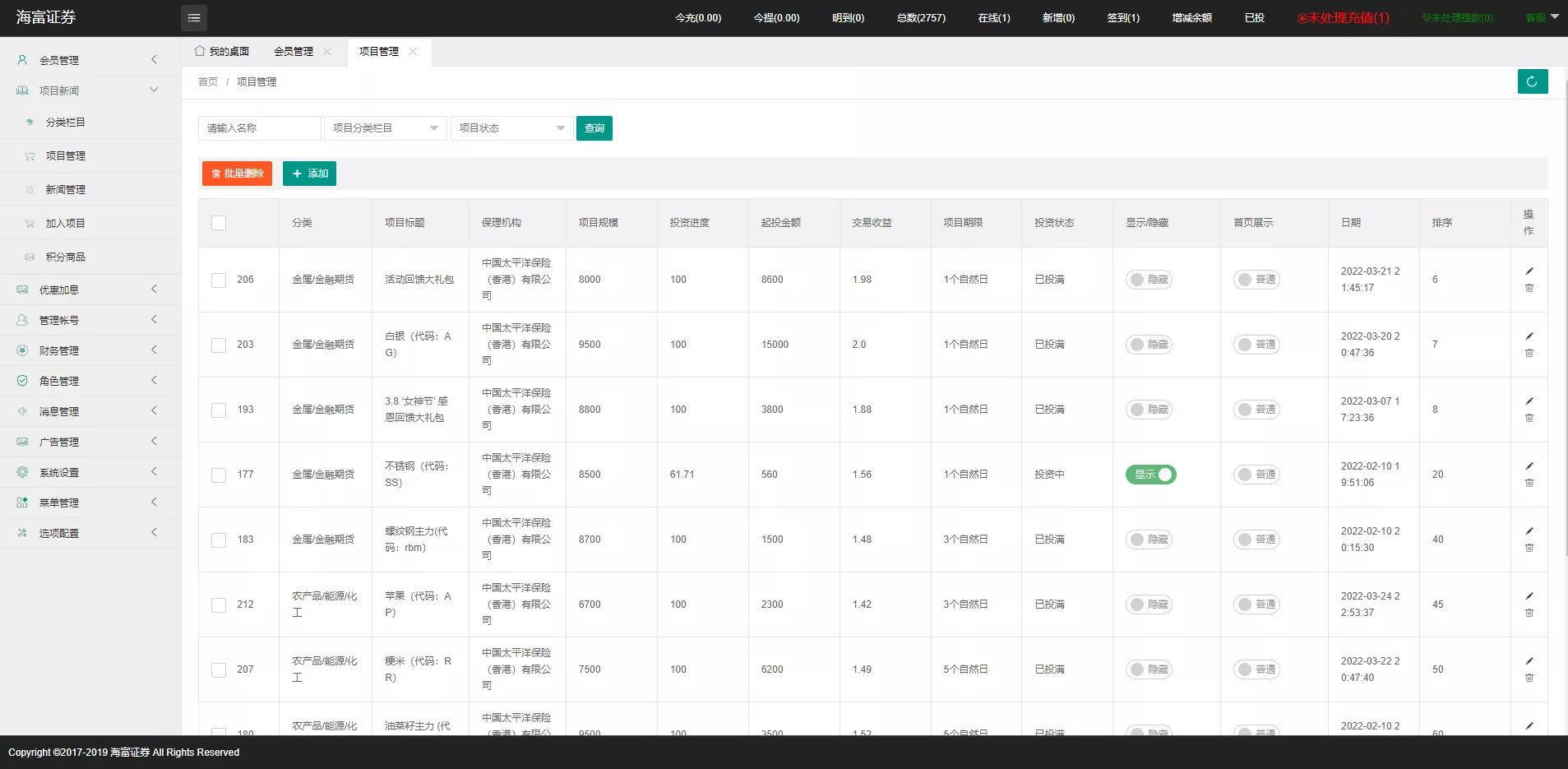This screenshot has width=1568, height=769.
Task: Click trash icon for row 183
Action: coord(1529,548)
